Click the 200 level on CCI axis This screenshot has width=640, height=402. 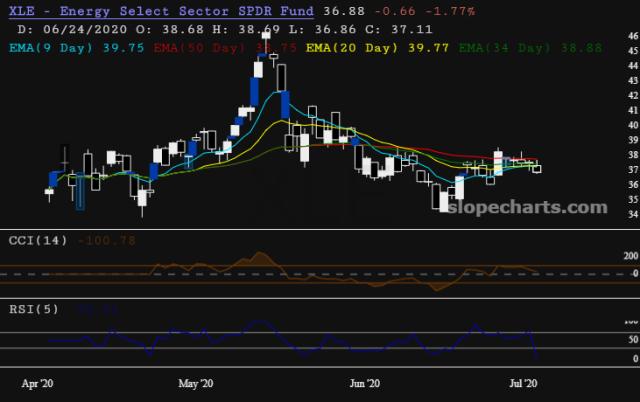627,256
